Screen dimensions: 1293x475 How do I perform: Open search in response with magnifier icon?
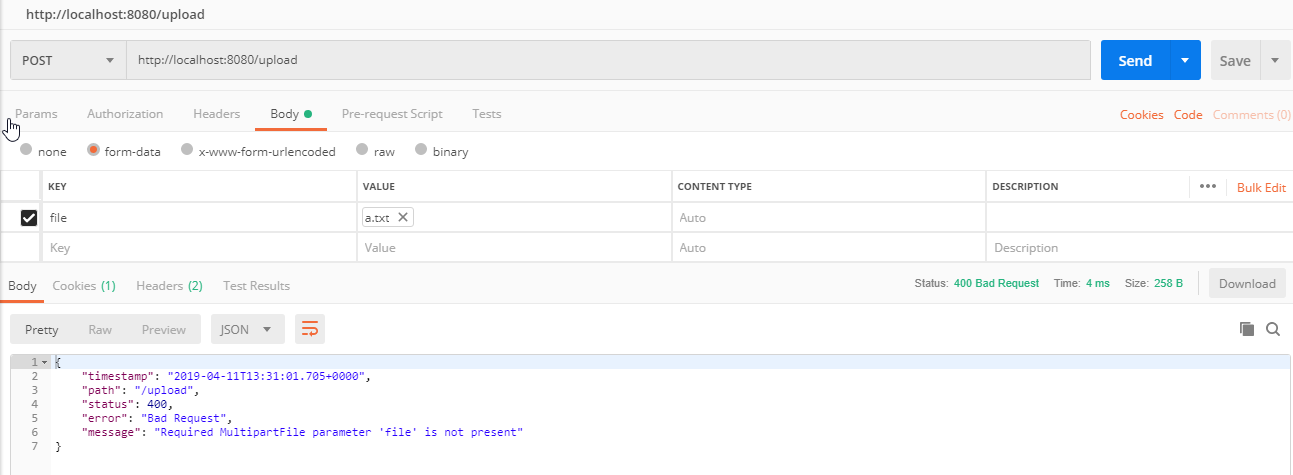click(1273, 329)
